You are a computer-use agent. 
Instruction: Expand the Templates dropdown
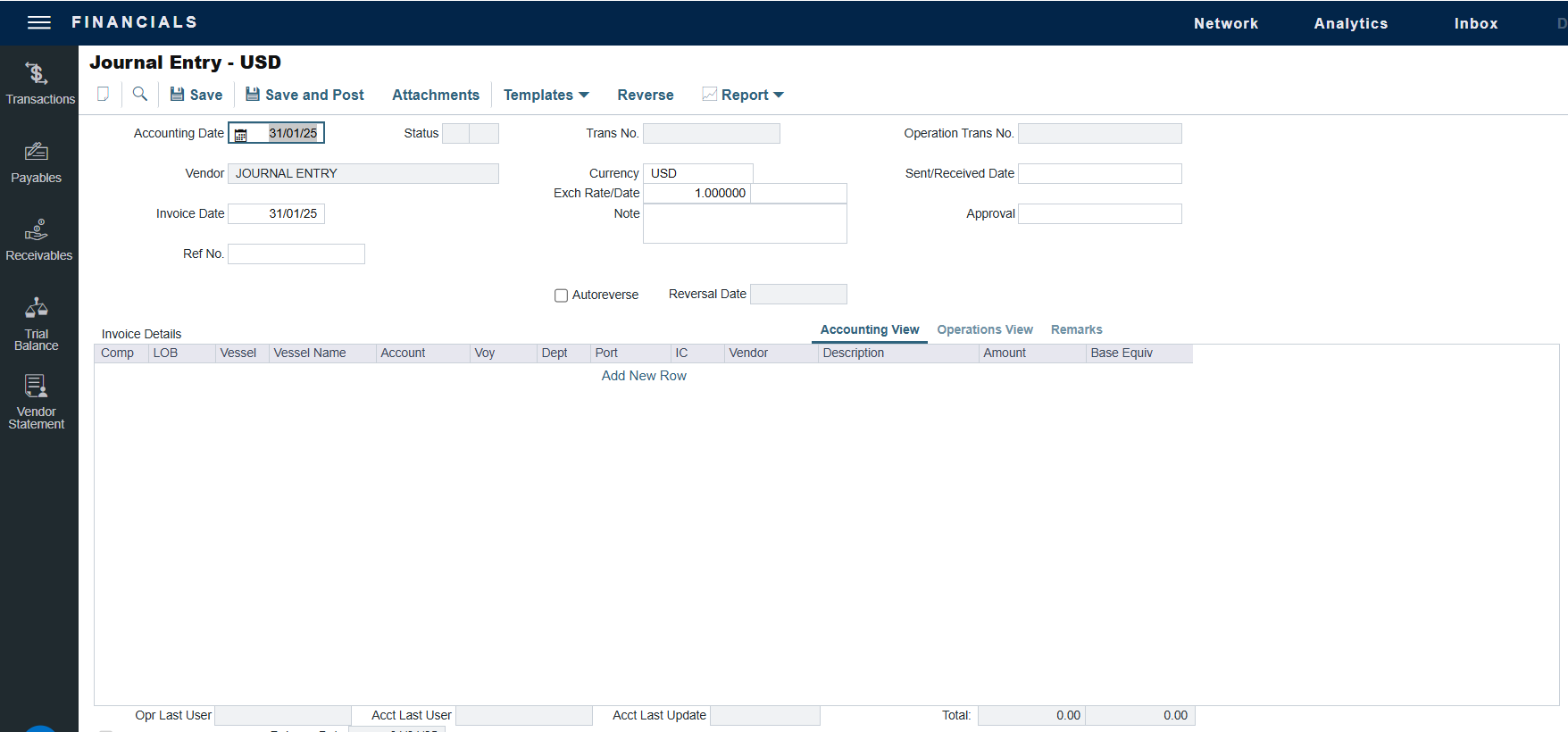546,95
